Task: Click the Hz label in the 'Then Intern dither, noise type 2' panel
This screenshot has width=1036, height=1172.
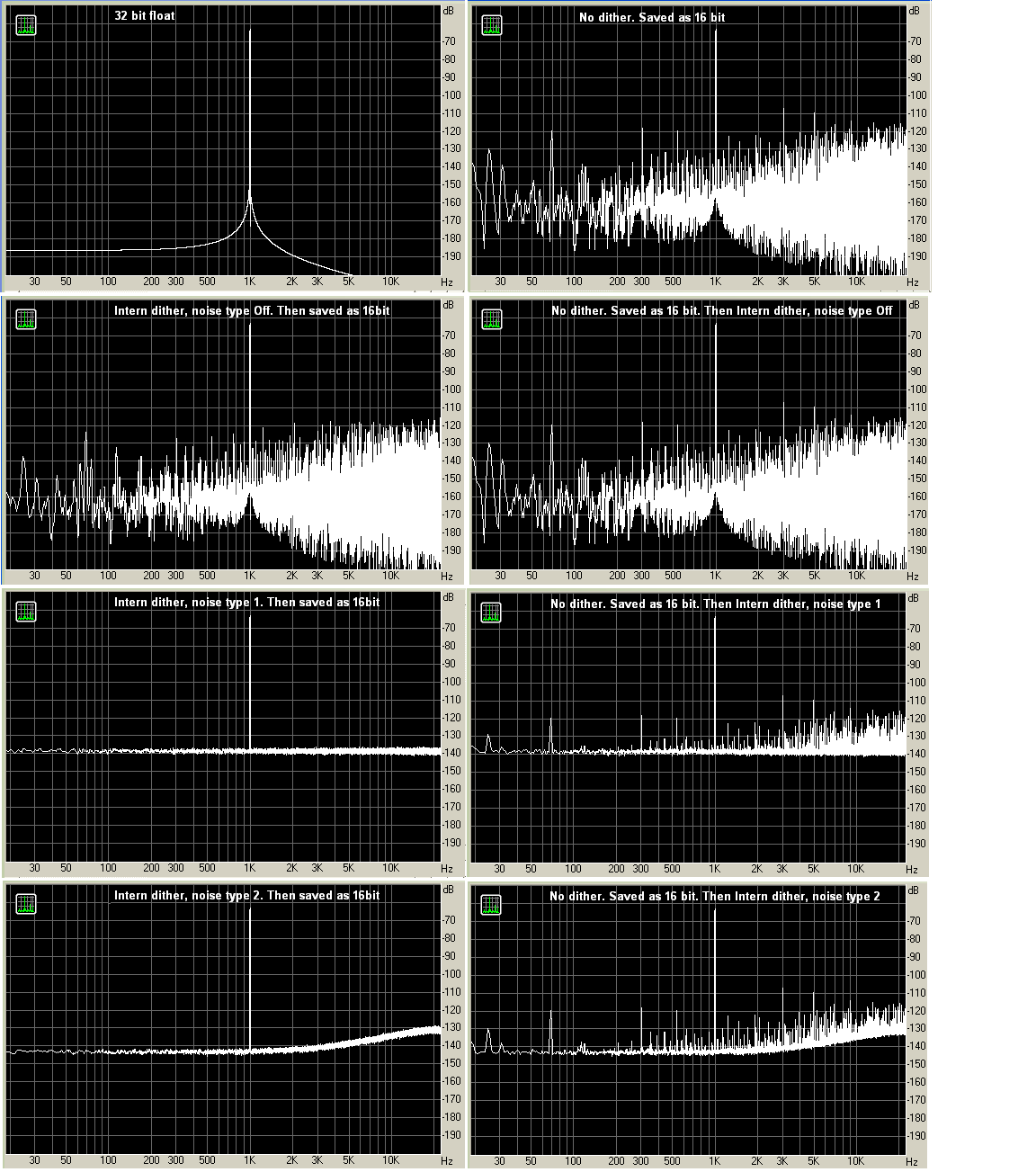Action: click(x=912, y=1161)
